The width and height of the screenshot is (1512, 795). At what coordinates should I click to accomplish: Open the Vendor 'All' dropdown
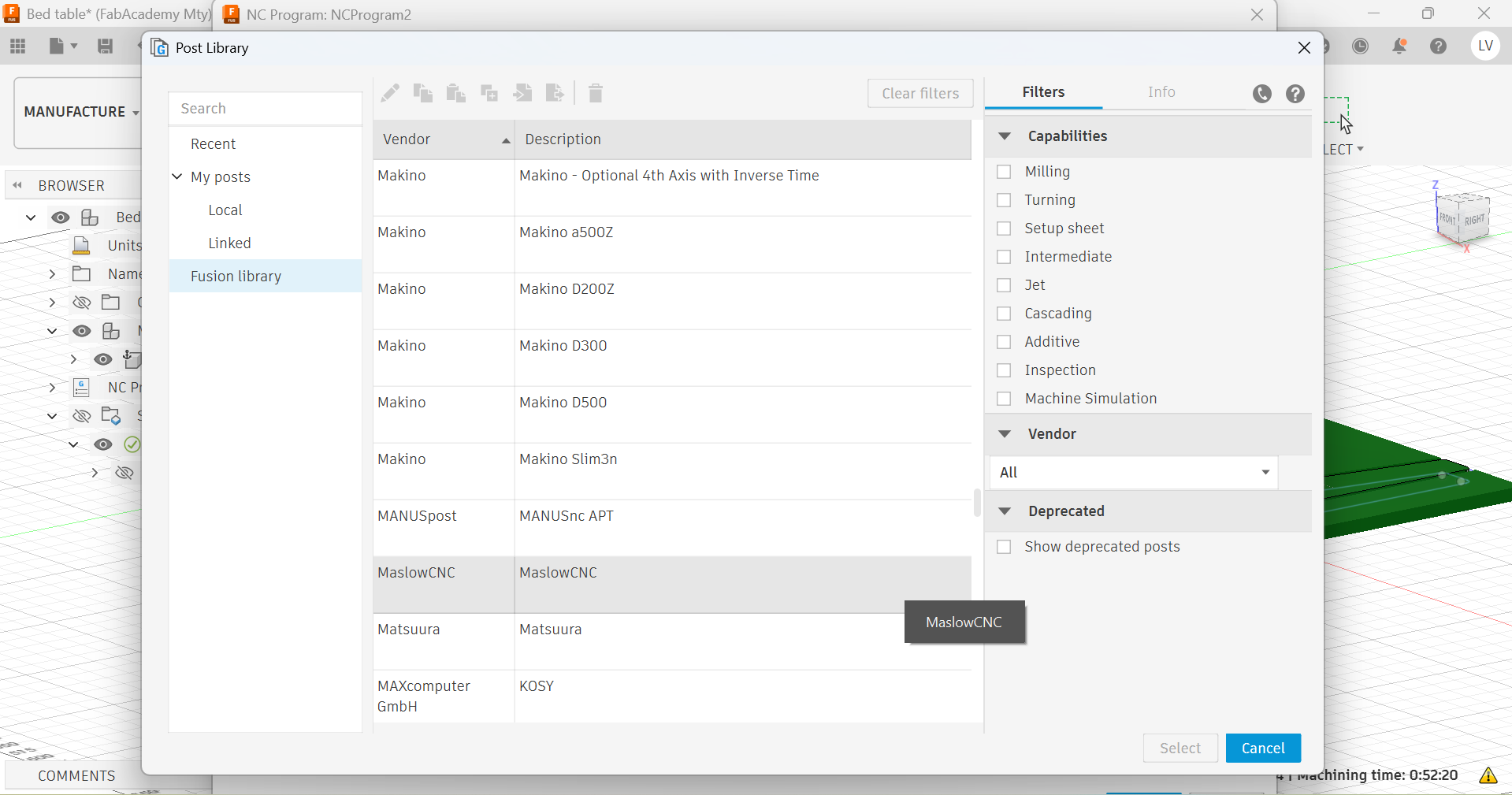click(x=1134, y=473)
